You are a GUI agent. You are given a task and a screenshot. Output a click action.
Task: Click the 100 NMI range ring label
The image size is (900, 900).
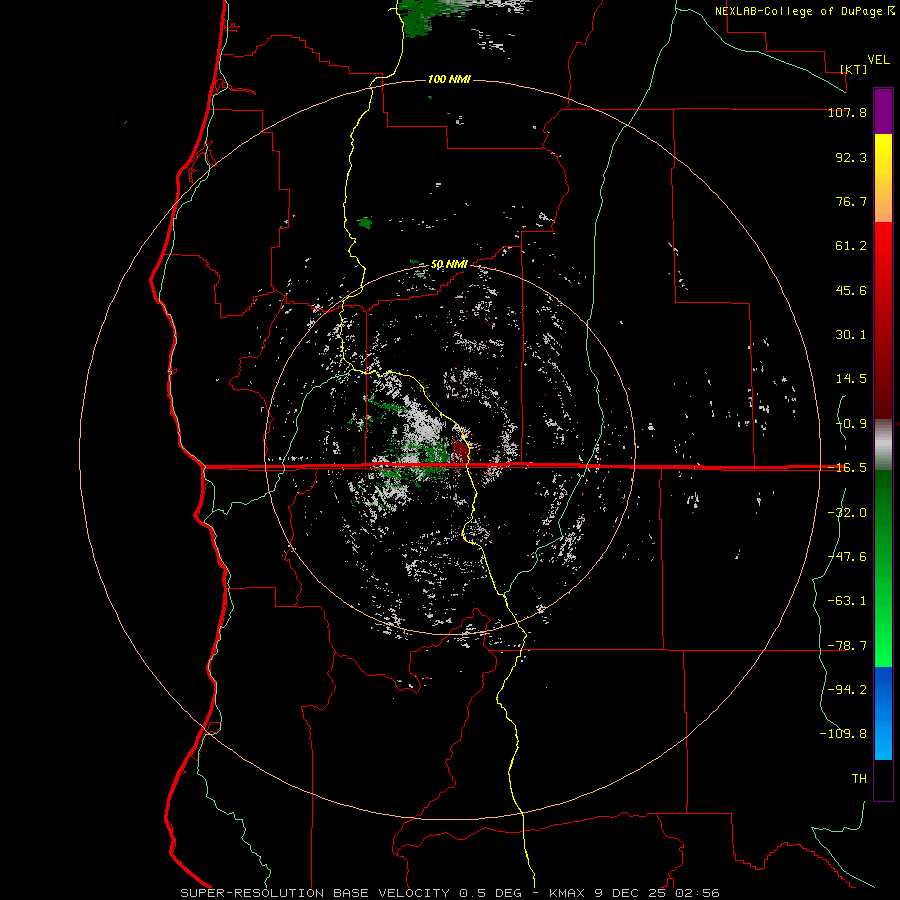click(x=449, y=79)
